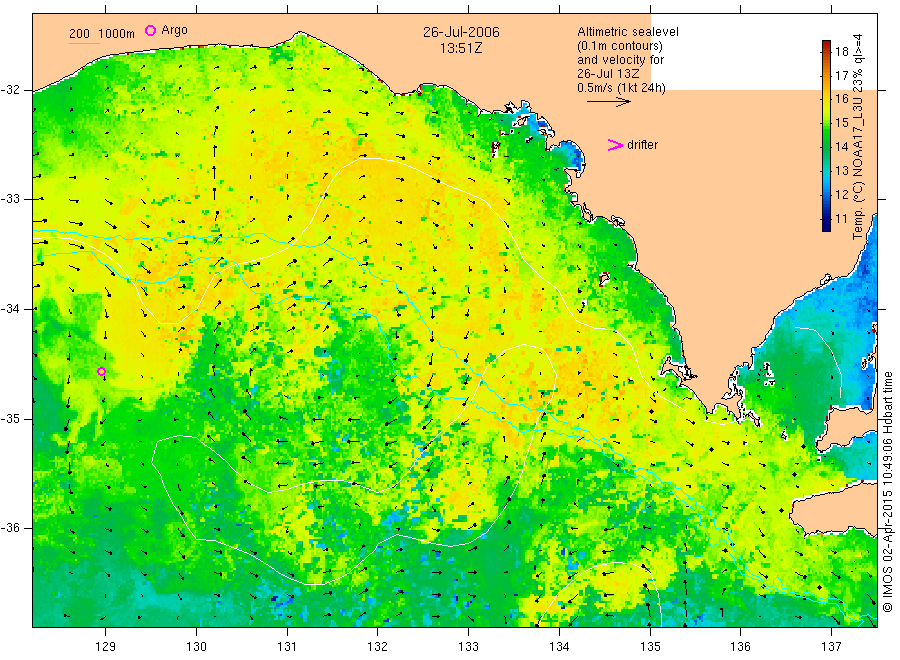Click the 'drifter' legend label

pos(642,145)
